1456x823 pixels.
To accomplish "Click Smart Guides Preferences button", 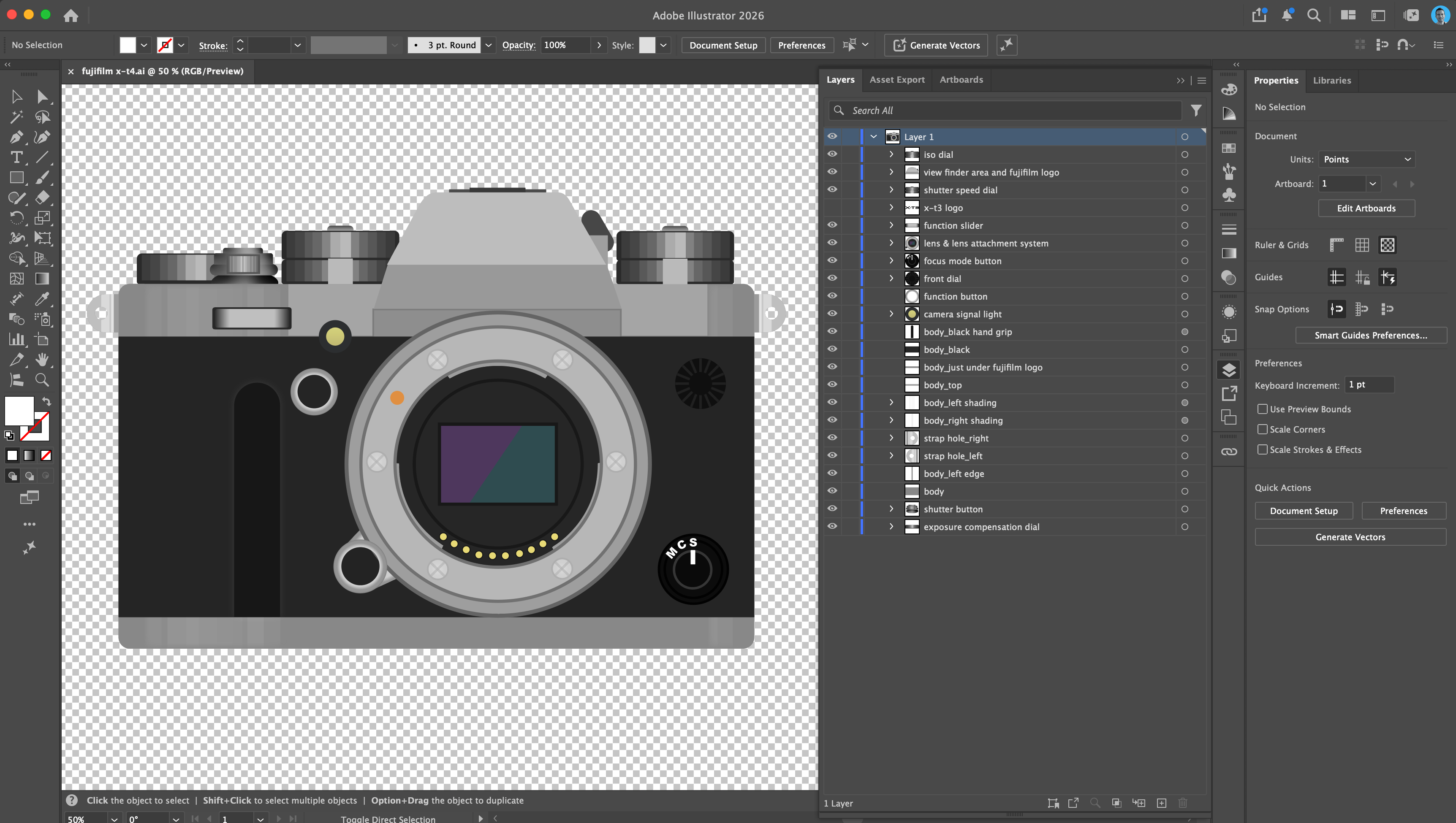I will pos(1371,335).
